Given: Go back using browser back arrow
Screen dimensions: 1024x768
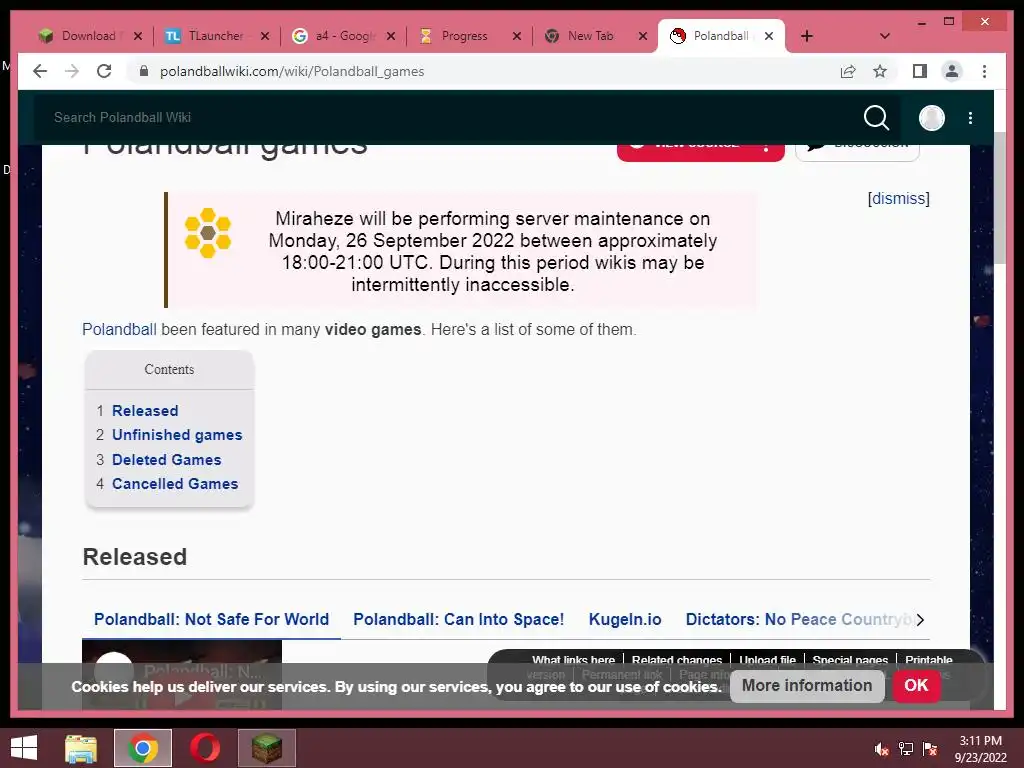Looking at the screenshot, I should [40, 71].
